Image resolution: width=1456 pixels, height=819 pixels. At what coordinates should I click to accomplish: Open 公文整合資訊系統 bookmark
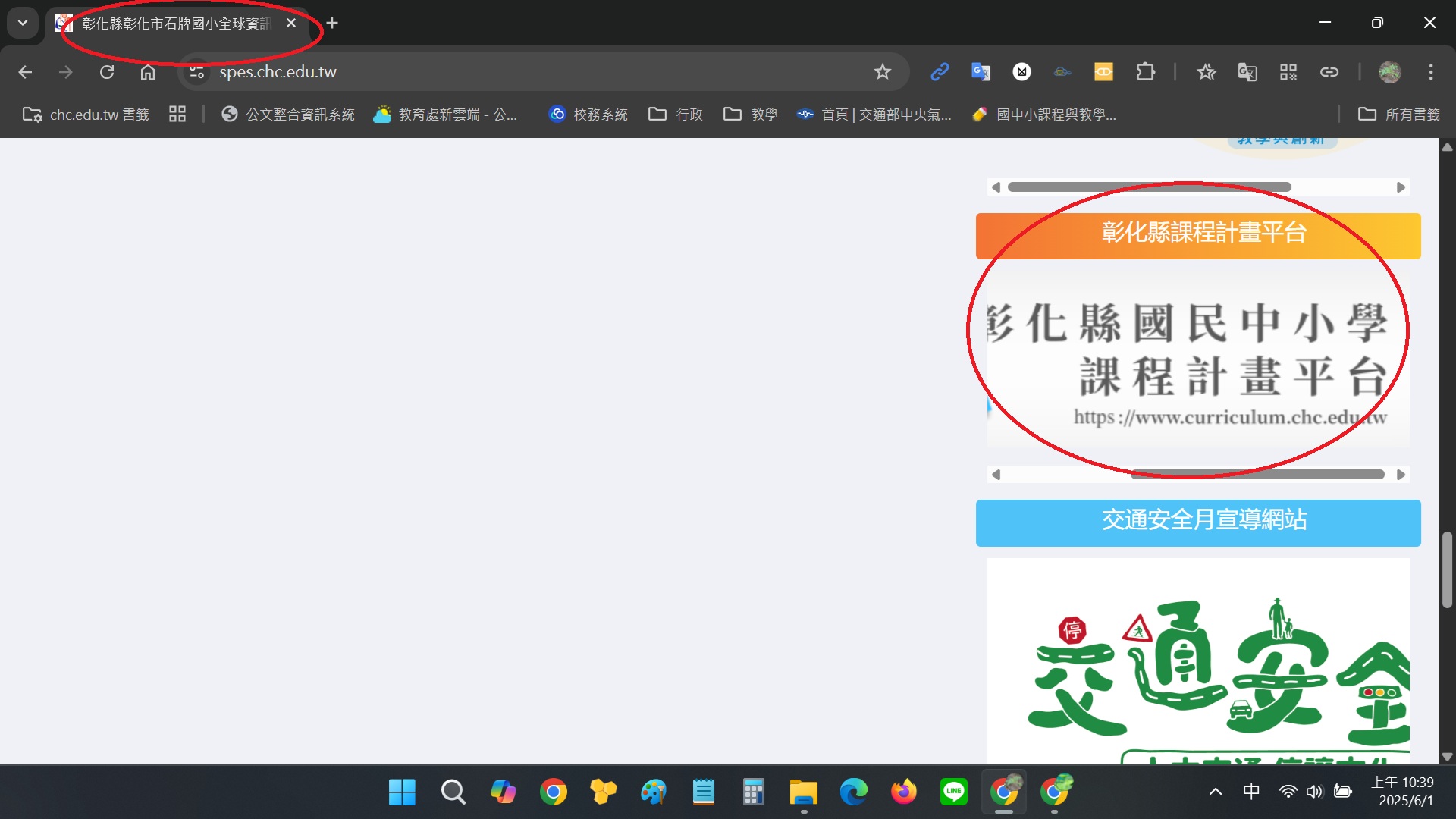click(x=288, y=115)
